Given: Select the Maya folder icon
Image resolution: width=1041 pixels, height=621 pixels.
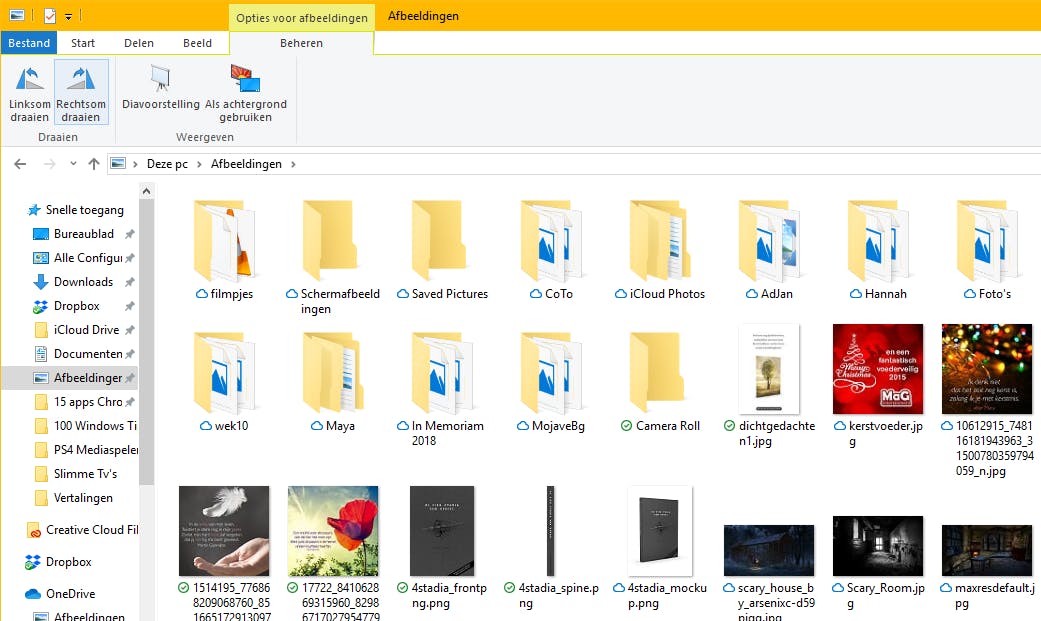Looking at the screenshot, I should [x=332, y=373].
